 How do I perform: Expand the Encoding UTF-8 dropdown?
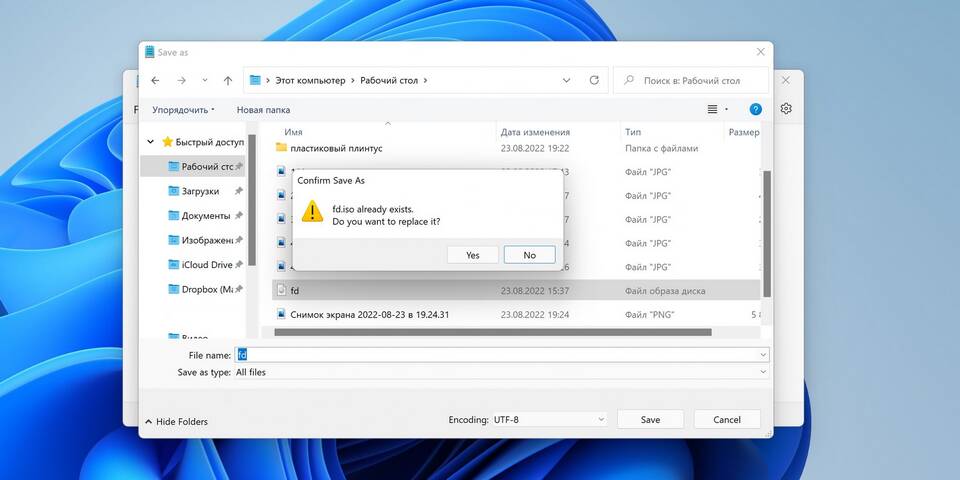pos(548,420)
